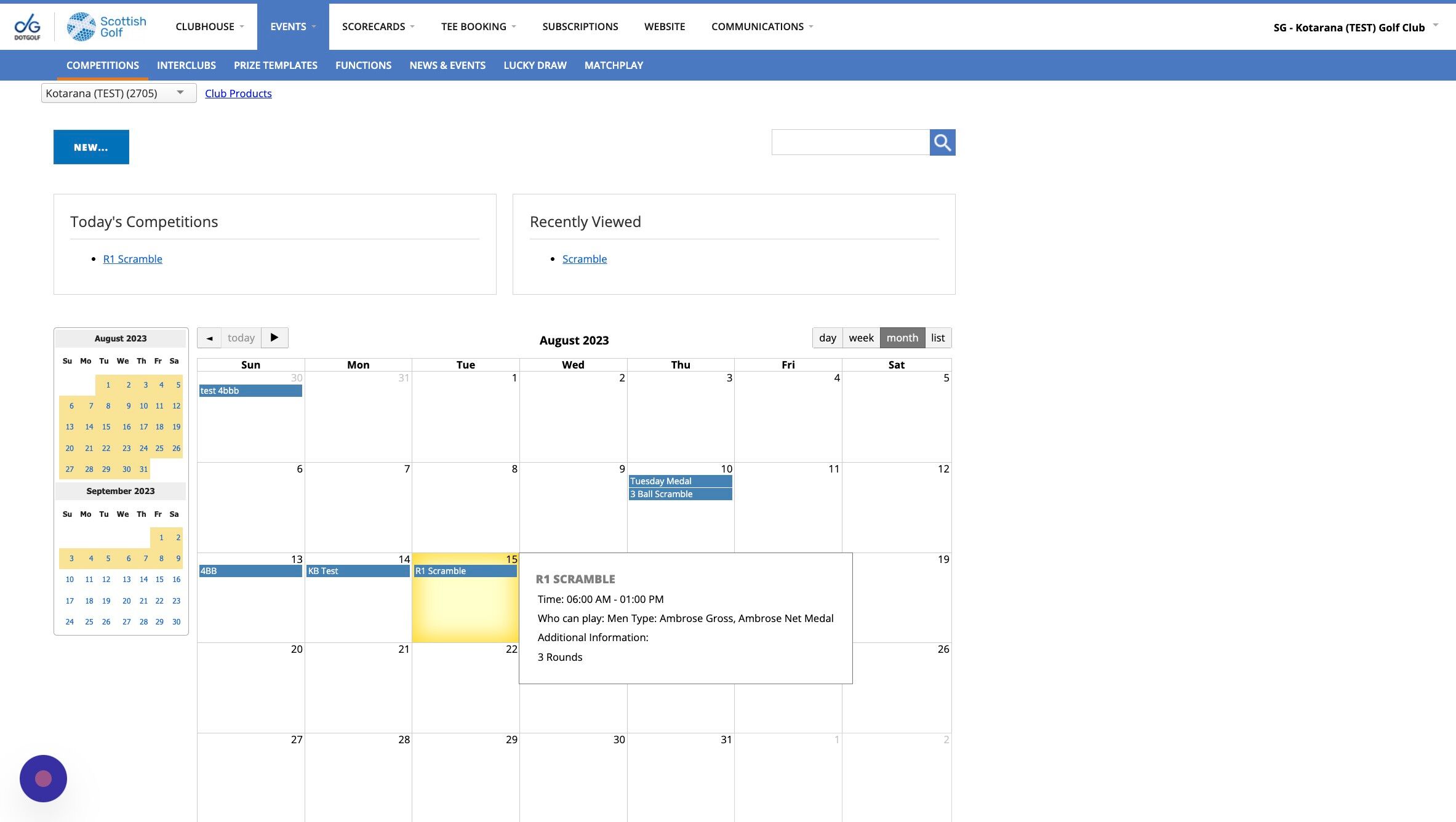Viewport: 1456px width, 822px height.
Task: Switch calendar to list view
Action: (937, 338)
